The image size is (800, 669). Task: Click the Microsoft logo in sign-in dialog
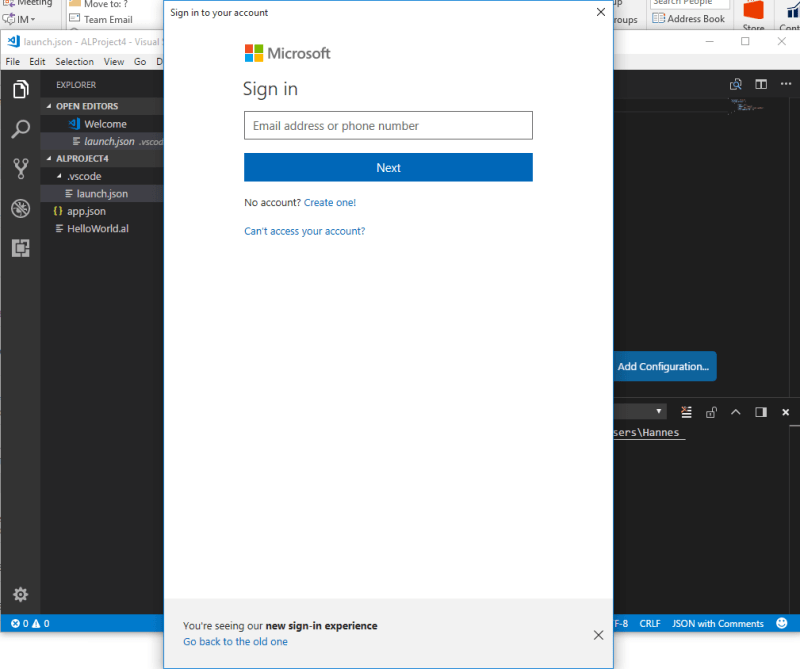(x=287, y=53)
